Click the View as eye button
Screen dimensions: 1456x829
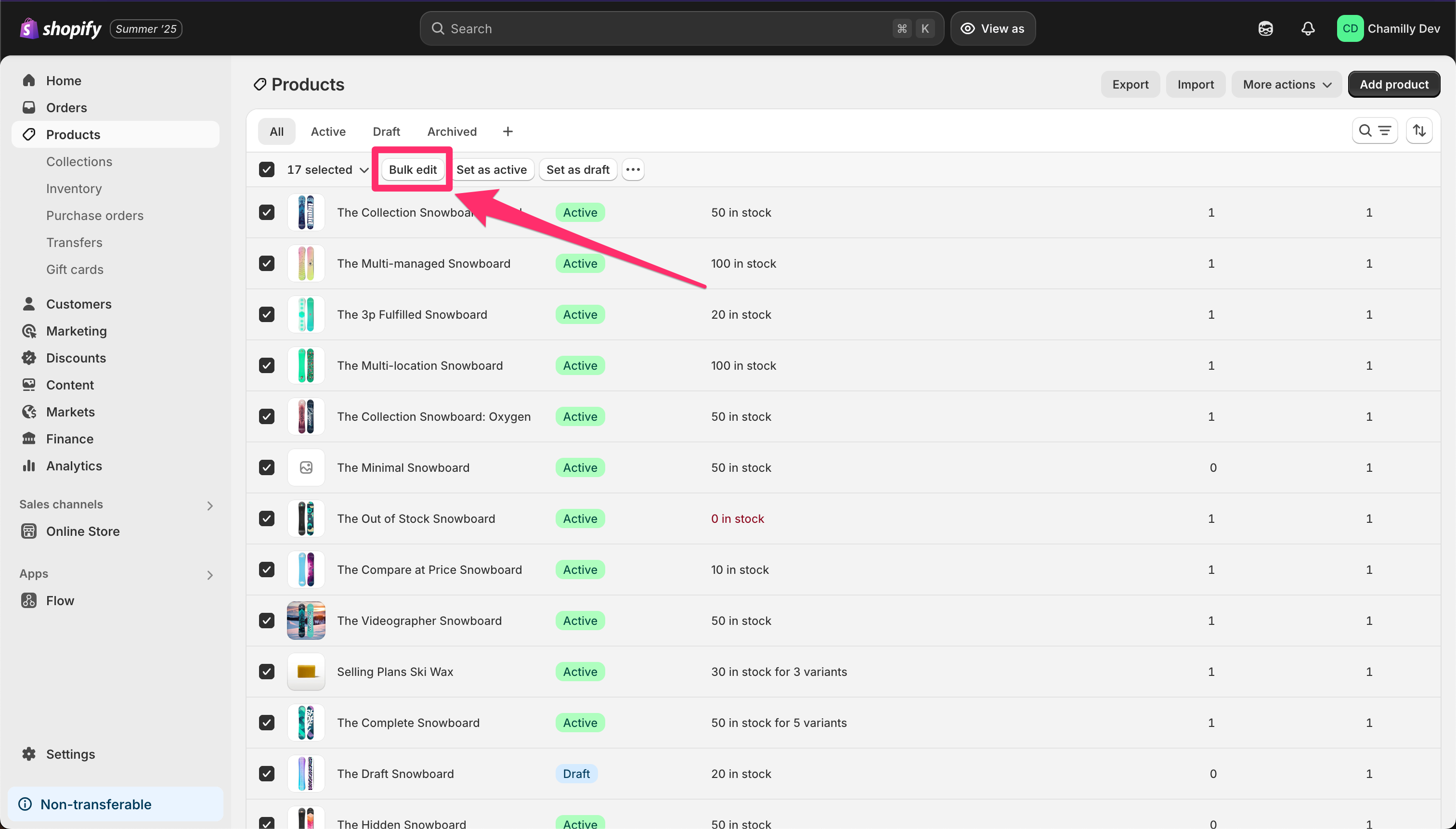click(992, 28)
